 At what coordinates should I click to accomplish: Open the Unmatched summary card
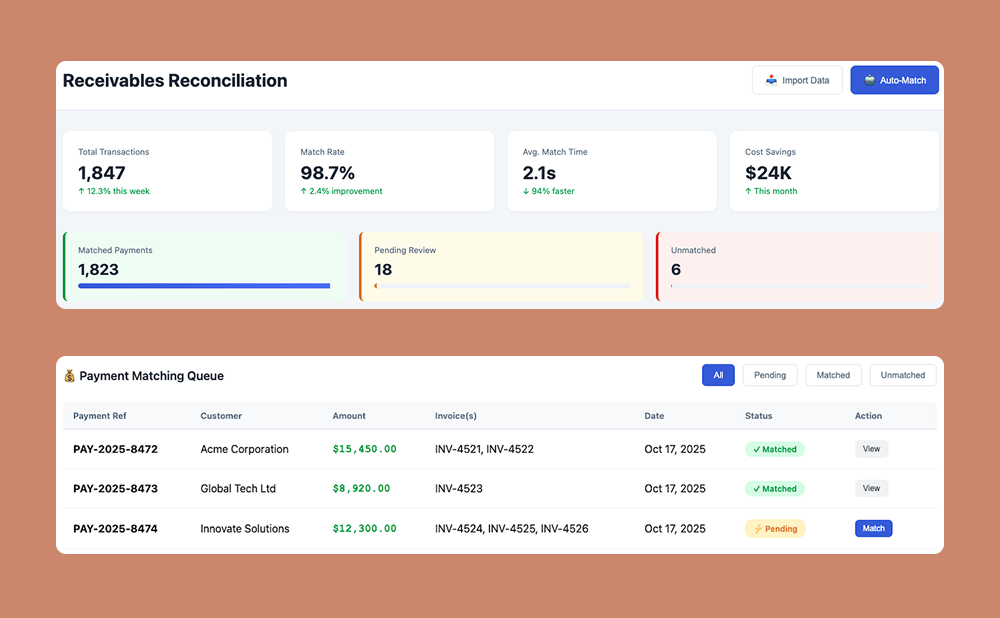pos(799,267)
